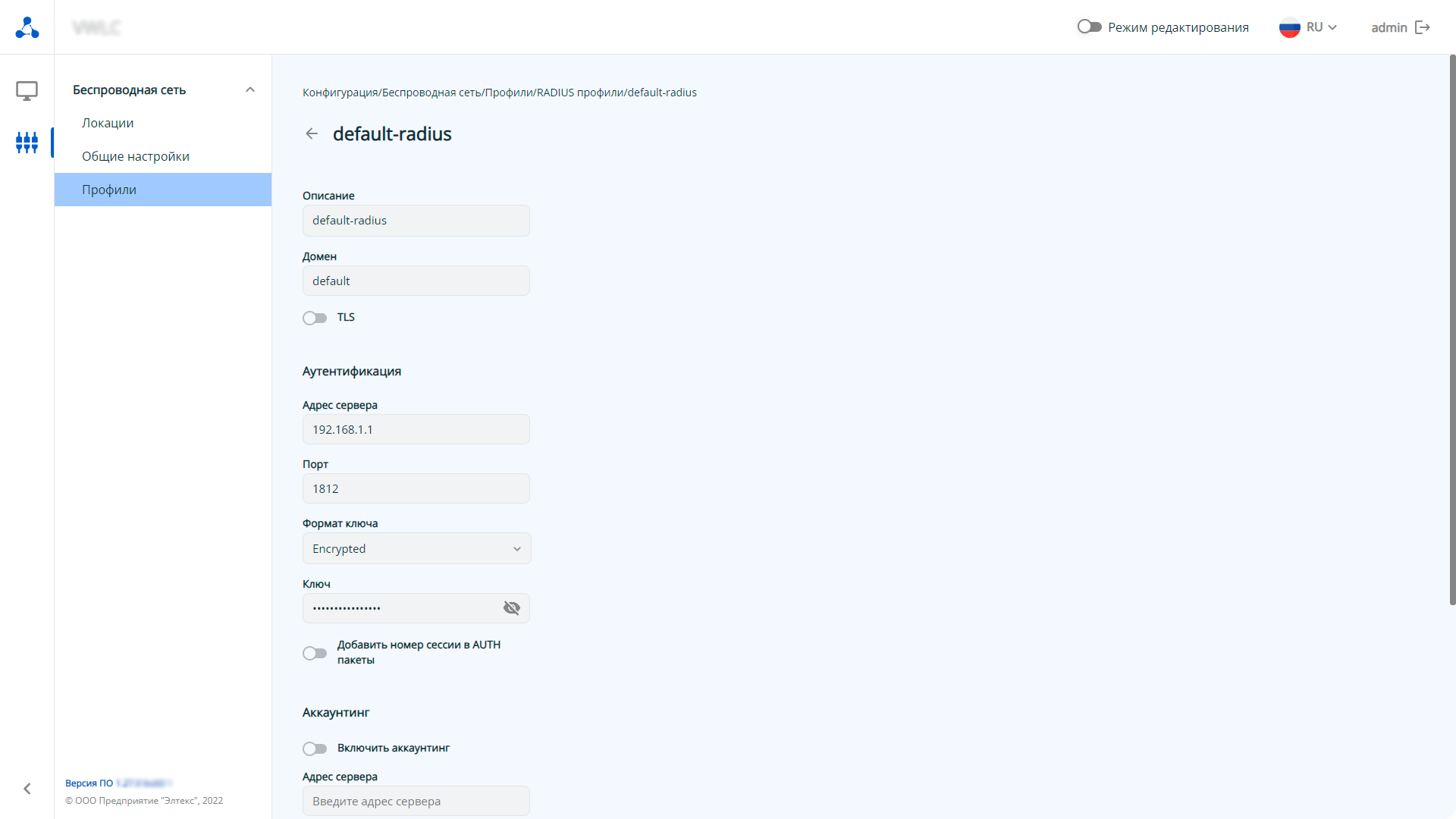The width and height of the screenshot is (1456, 819).
Task: Click the Eltex logo icon
Action: pos(27,27)
